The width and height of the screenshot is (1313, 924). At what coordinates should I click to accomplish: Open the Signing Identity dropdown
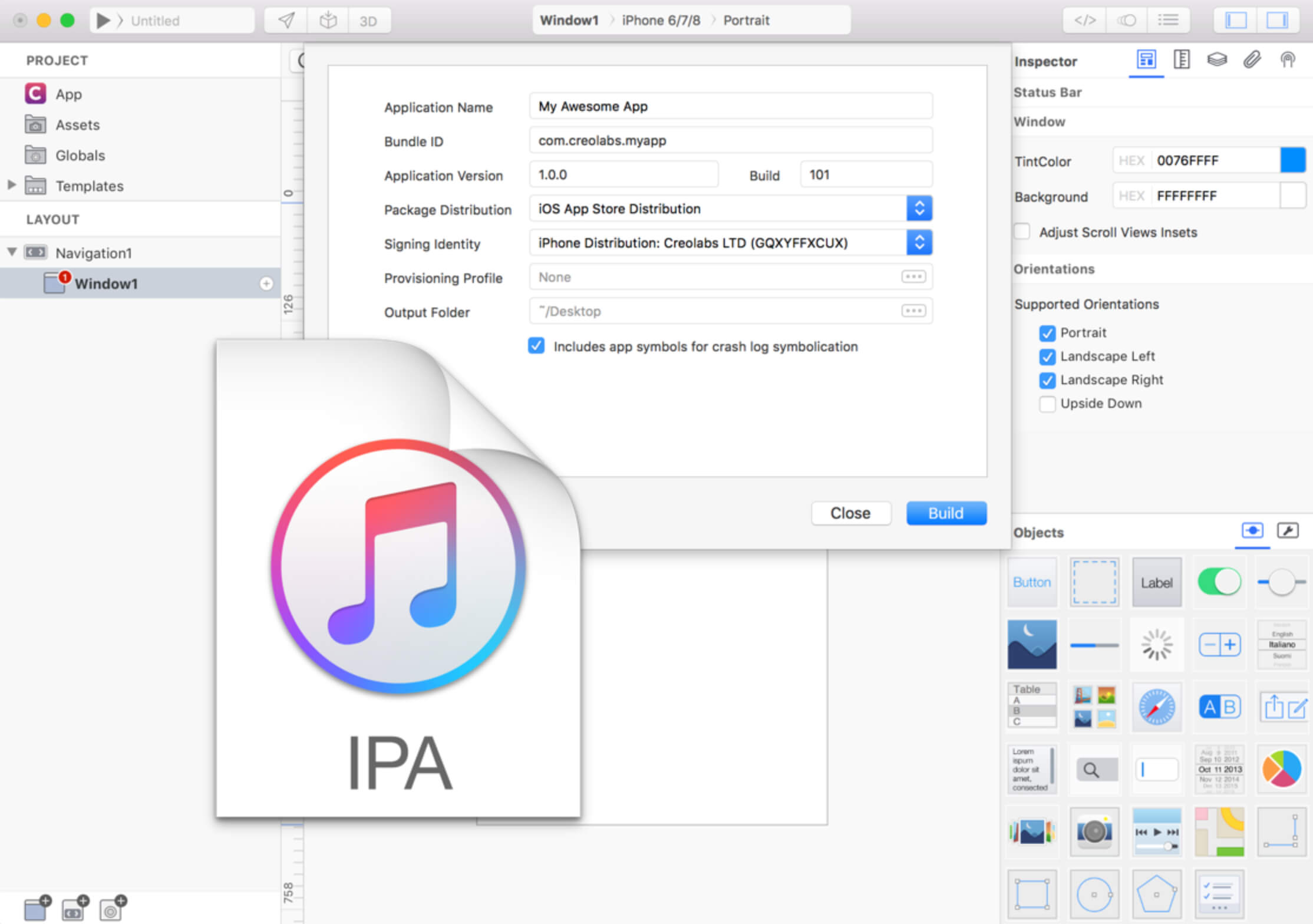(x=731, y=243)
